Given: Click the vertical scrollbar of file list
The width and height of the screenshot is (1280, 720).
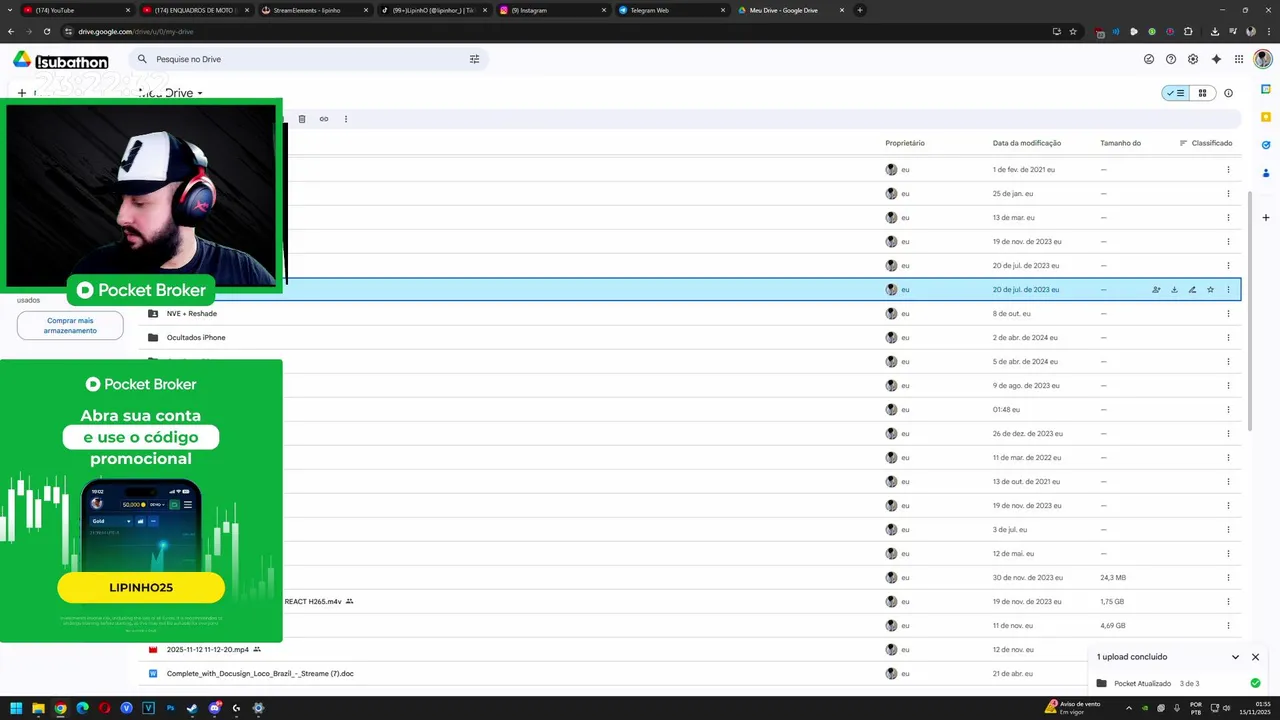Looking at the screenshot, I should [1249, 310].
